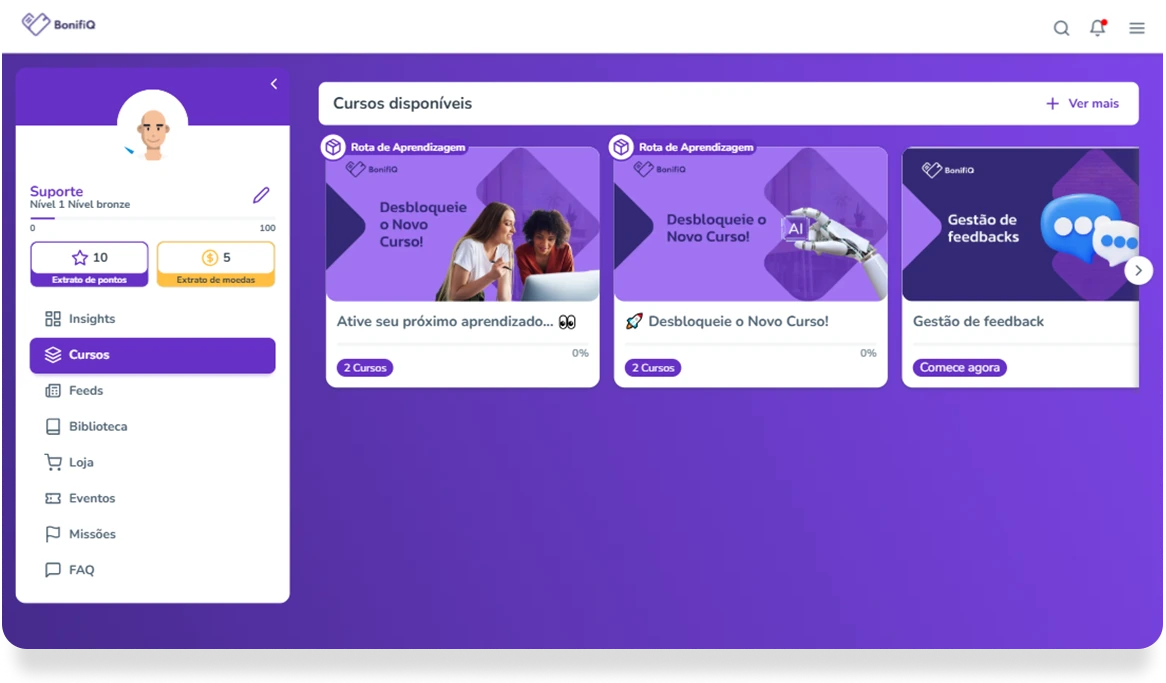This screenshot has height=683, width=1166.
Task: Collapse the sidebar with the chevron arrow
Action: (274, 84)
